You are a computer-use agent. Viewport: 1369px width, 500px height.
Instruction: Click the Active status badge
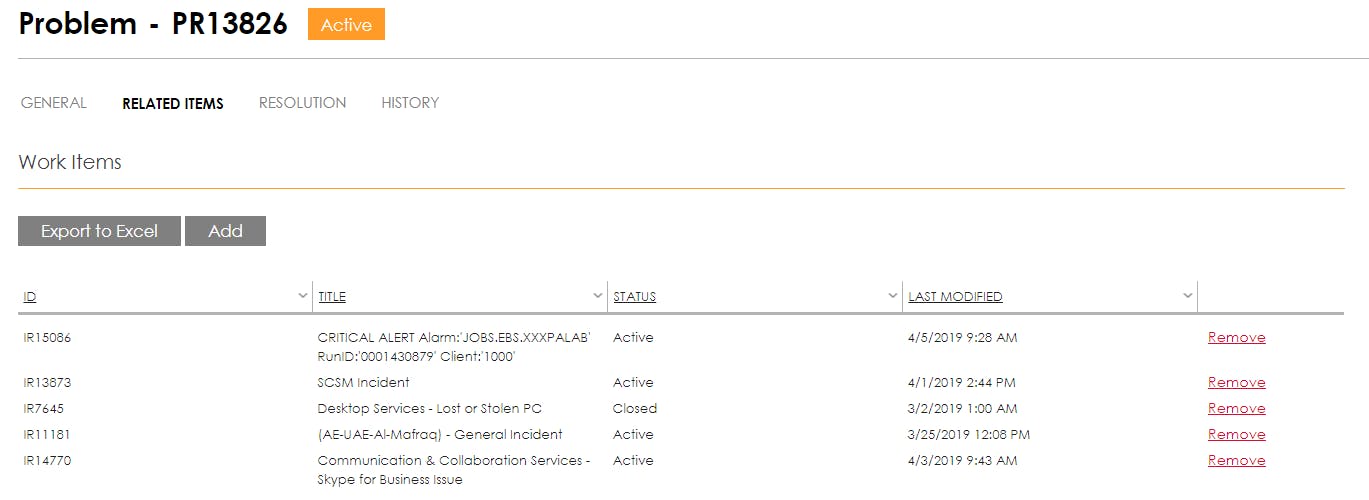pos(346,25)
